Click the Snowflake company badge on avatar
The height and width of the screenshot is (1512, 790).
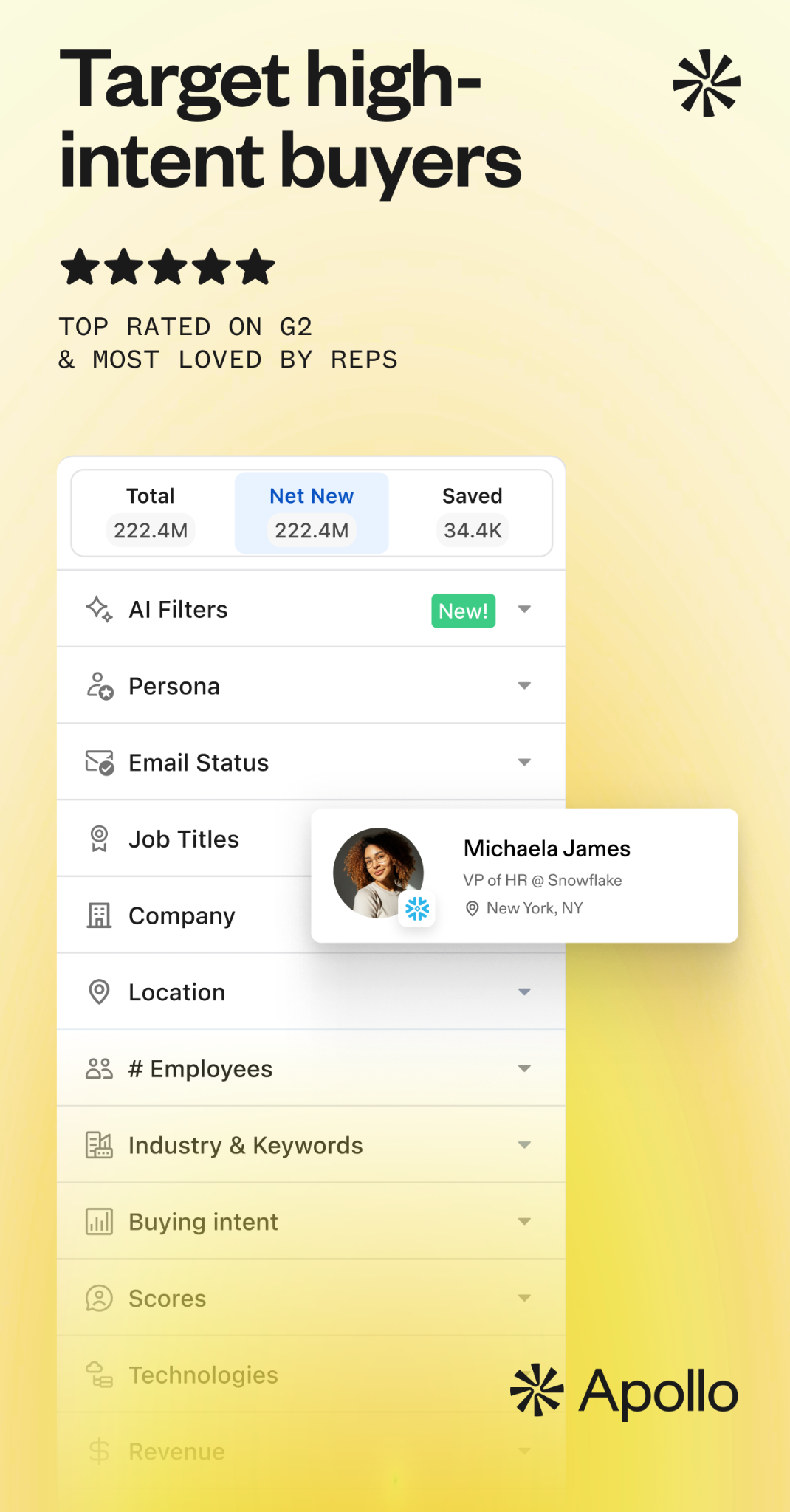(x=417, y=909)
